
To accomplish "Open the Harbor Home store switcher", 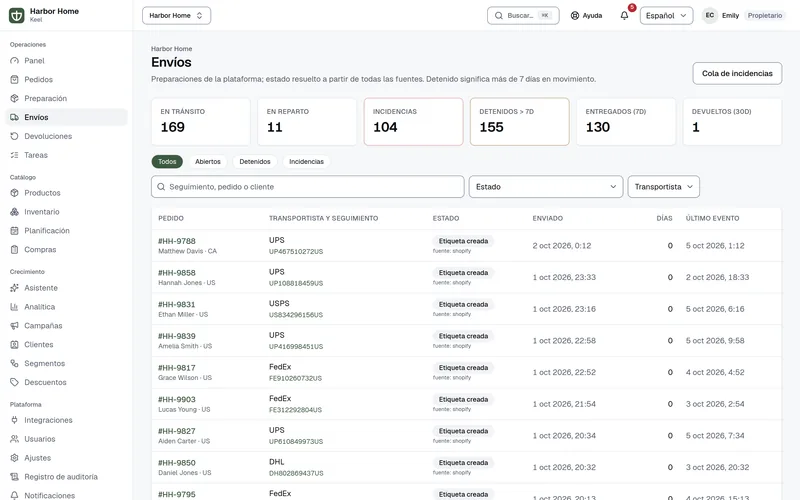I will (177, 15).
